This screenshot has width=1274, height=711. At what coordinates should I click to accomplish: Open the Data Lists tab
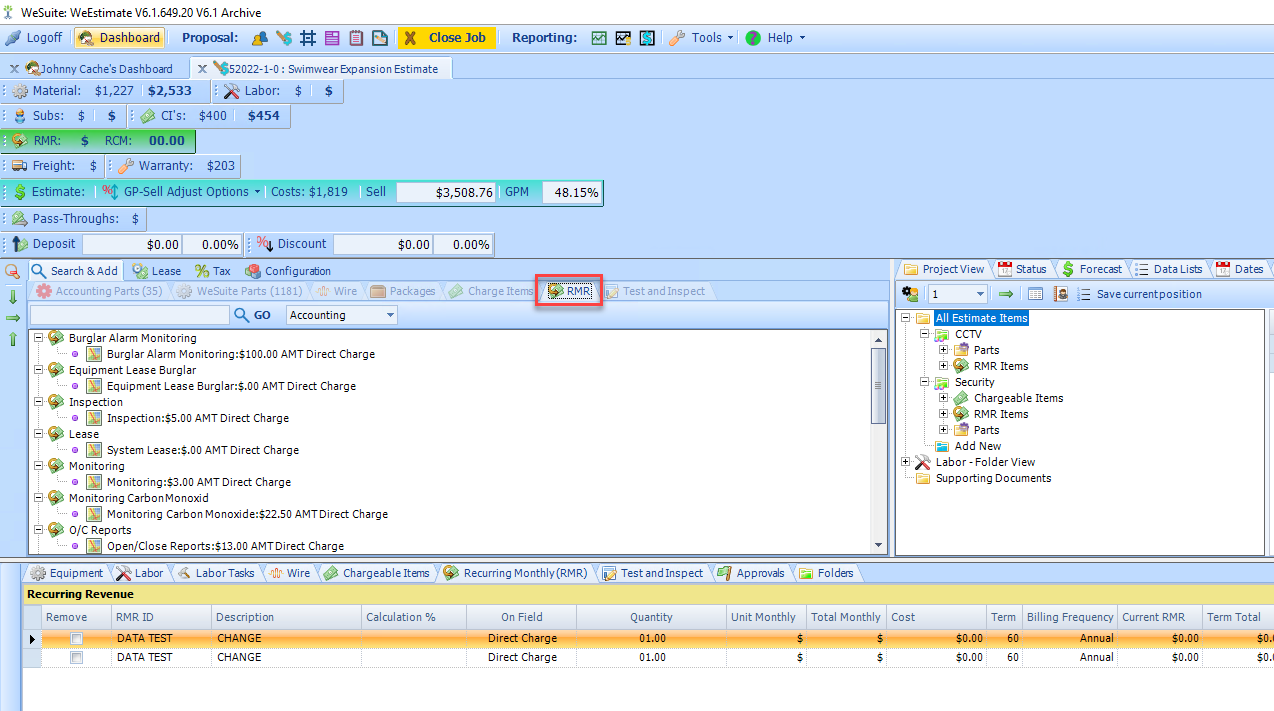coord(1169,269)
